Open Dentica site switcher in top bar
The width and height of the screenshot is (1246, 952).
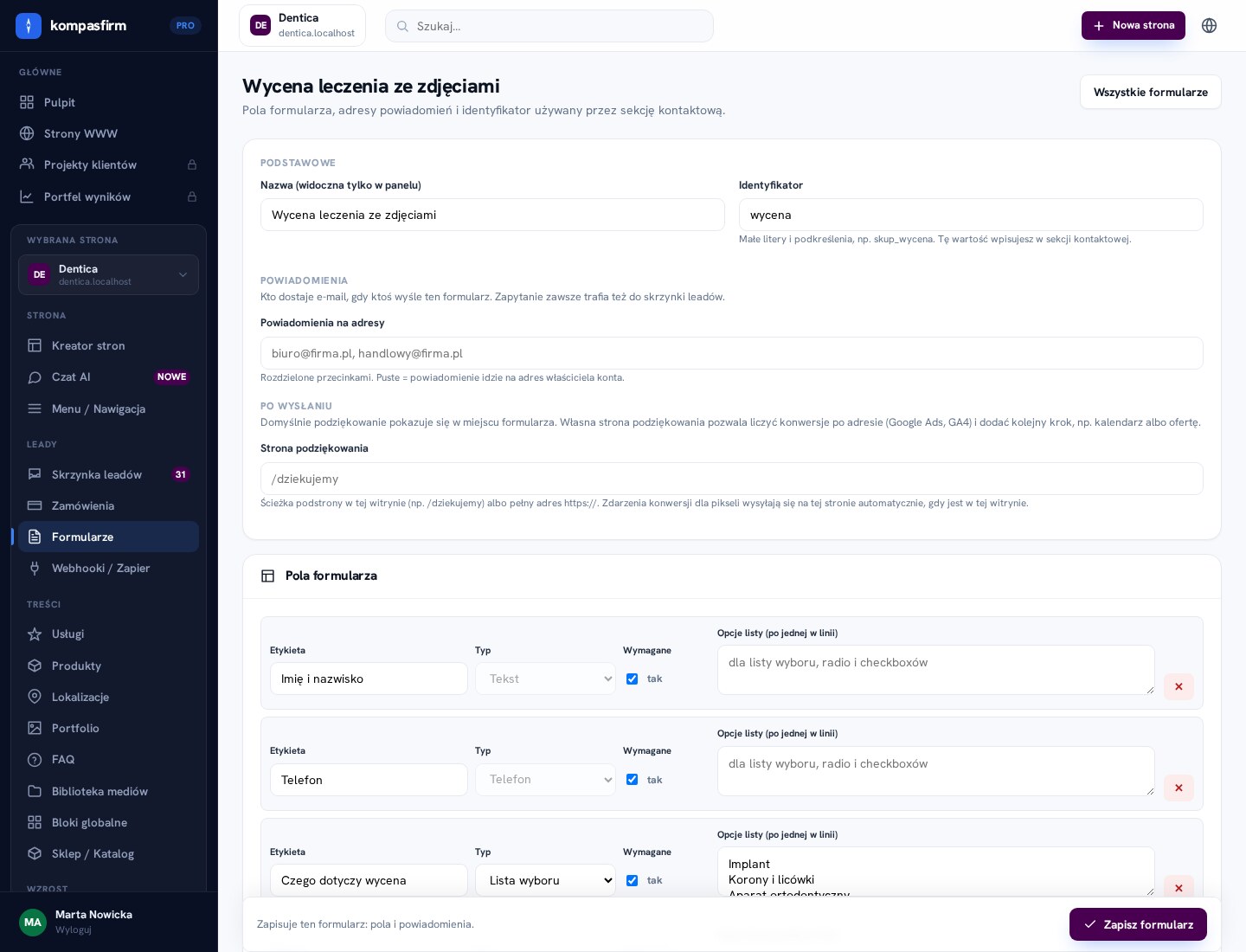click(302, 26)
